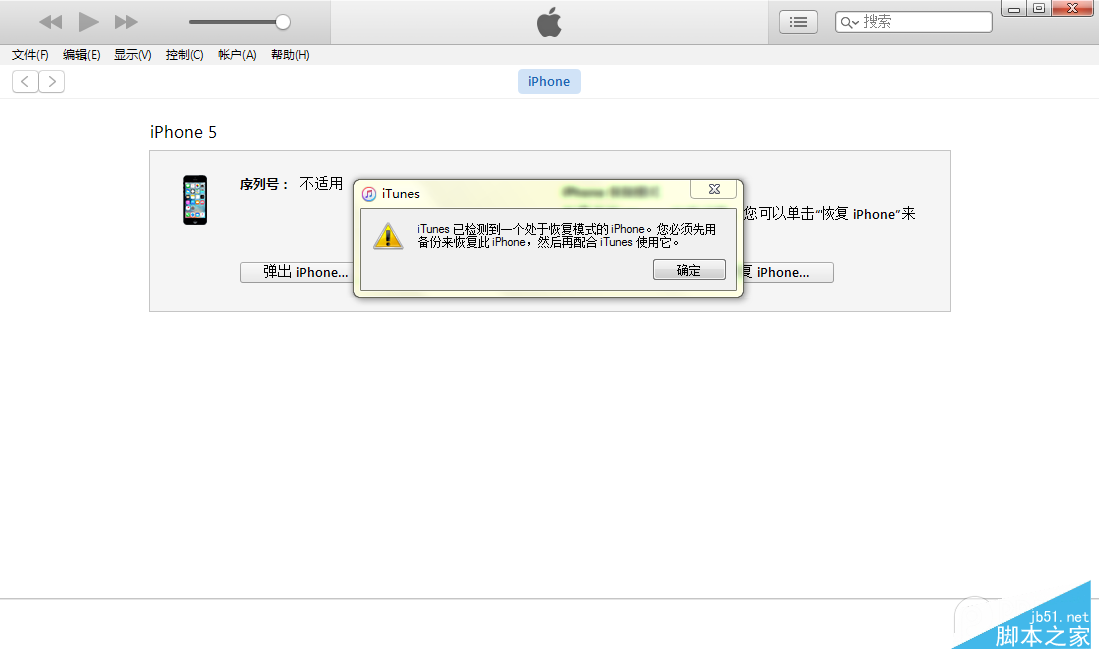1099x655 pixels.
Task: Click the 不适用 serial value
Action: tap(321, 184)
